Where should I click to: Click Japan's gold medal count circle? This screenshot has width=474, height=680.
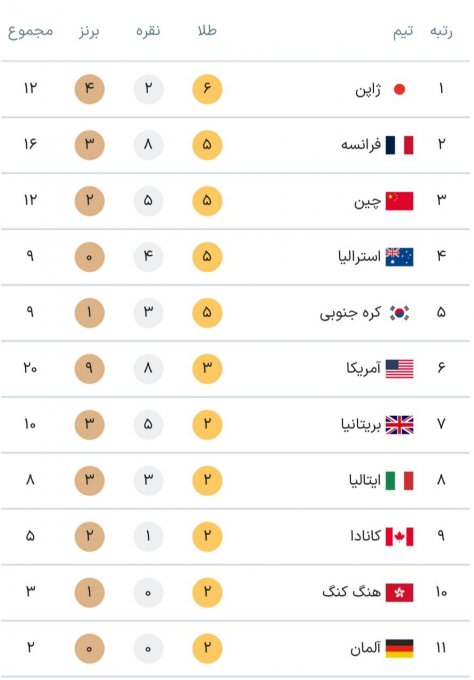[x=207, y=89]
